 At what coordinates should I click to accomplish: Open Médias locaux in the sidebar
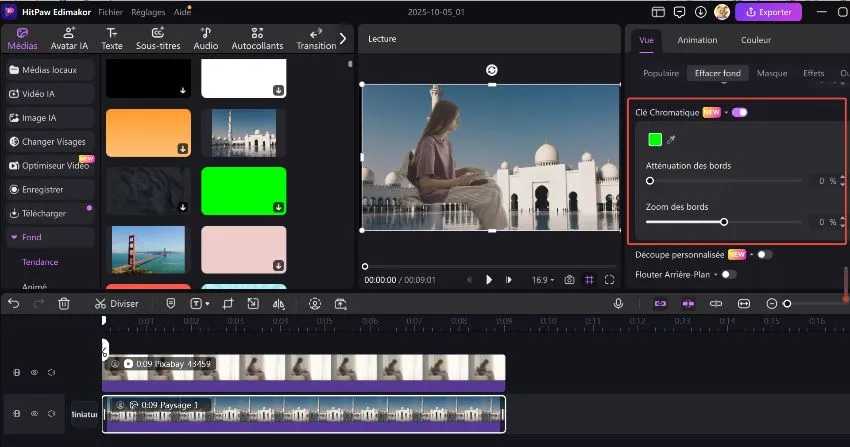(49, 70)
